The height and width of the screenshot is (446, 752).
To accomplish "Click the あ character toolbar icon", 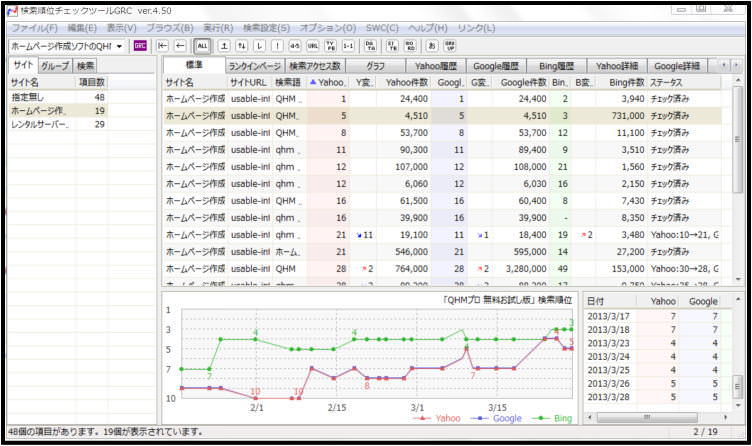I will coord(432,46).
